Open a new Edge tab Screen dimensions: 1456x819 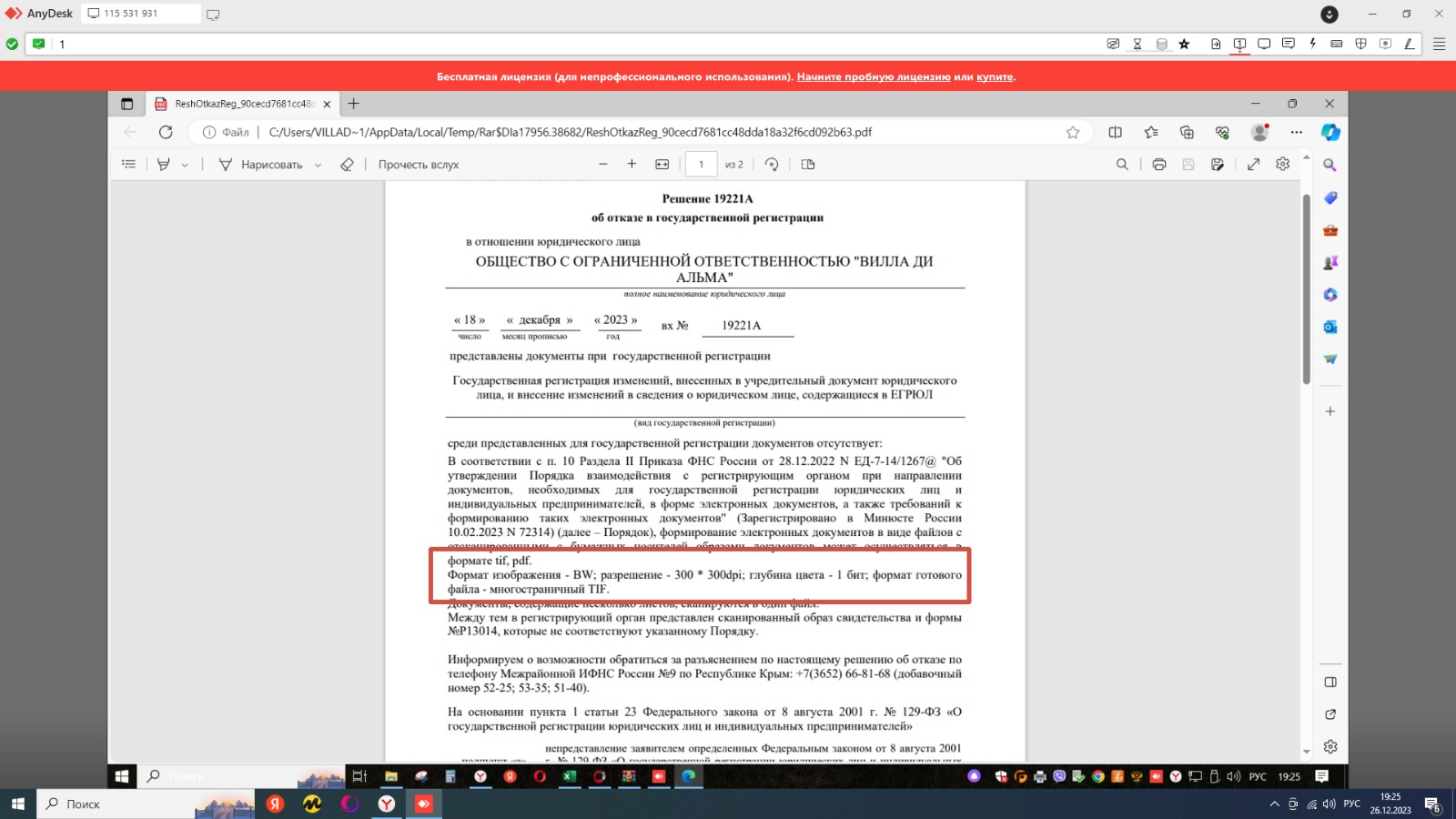click(x=354, y=104)
